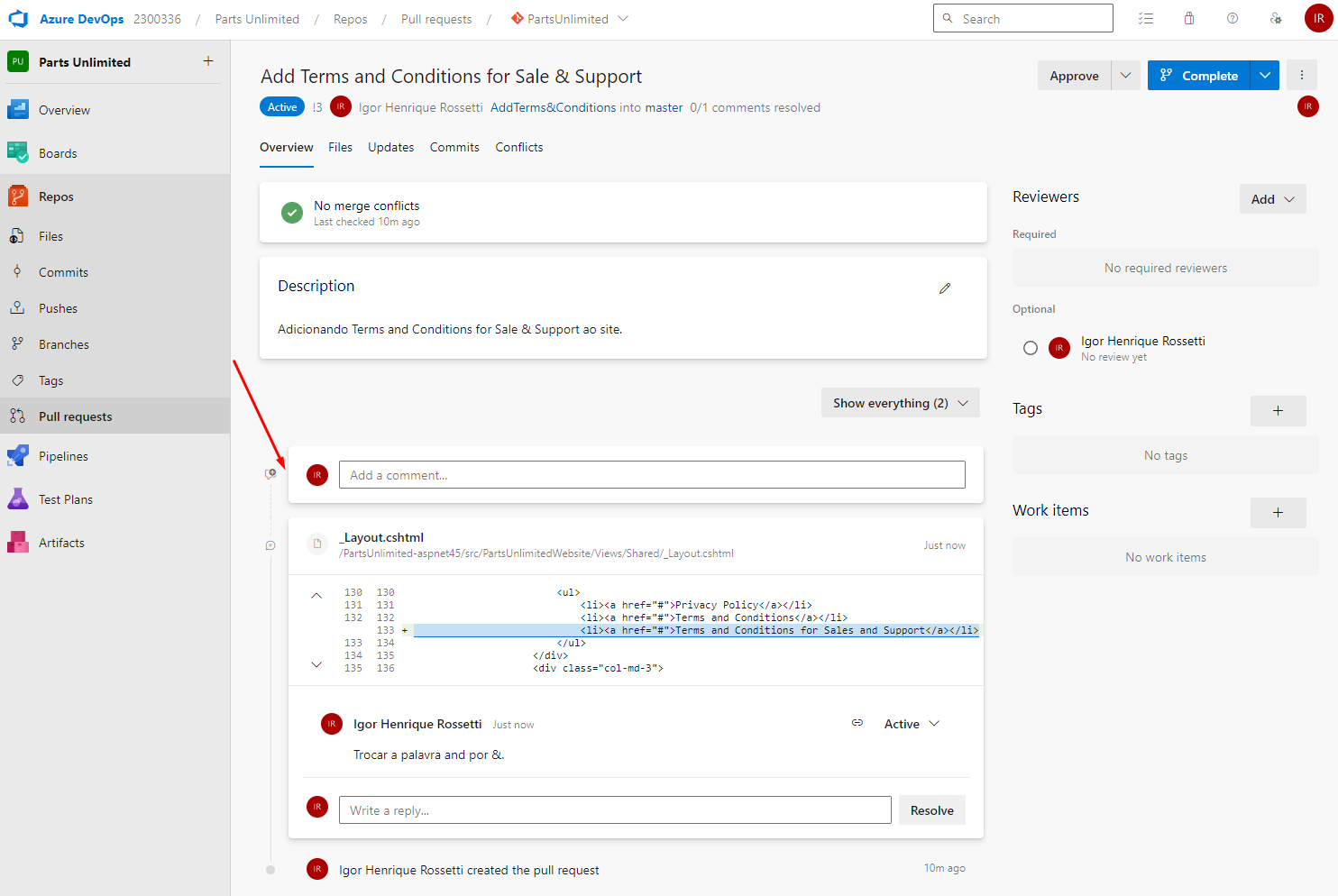Click the Resolve button
The image size is (1338, 896).
932,810
